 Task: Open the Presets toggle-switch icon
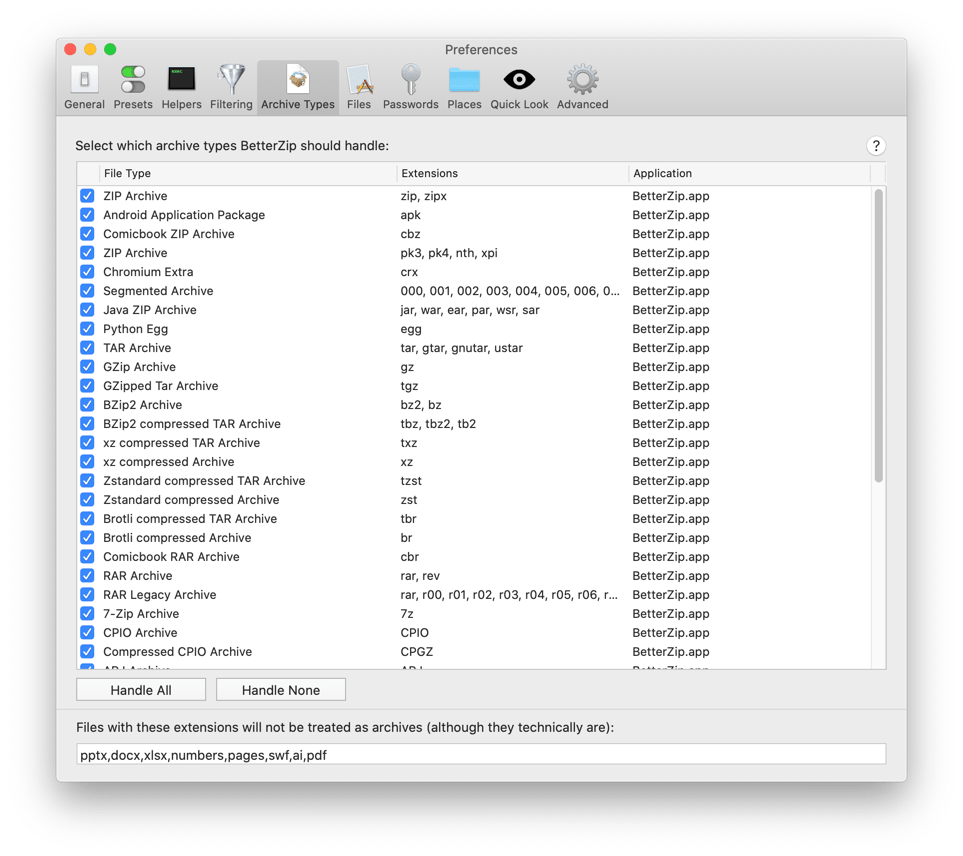click(133, 80)
